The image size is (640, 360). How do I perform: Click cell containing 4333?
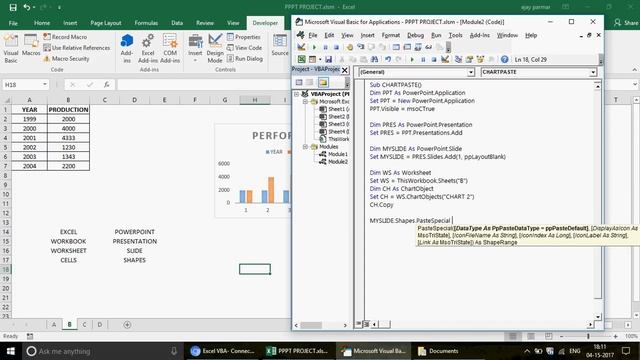click(x=68, y=138)
